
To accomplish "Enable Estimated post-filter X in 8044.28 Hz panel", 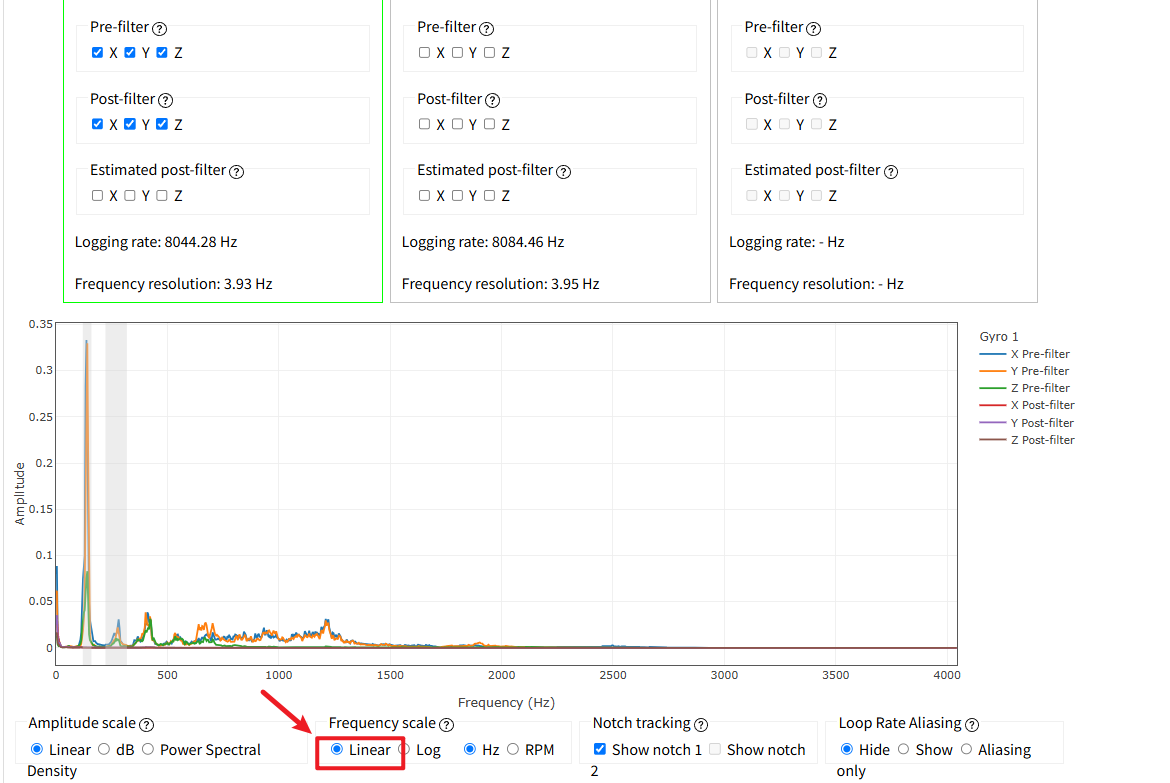I will point(97,196).
